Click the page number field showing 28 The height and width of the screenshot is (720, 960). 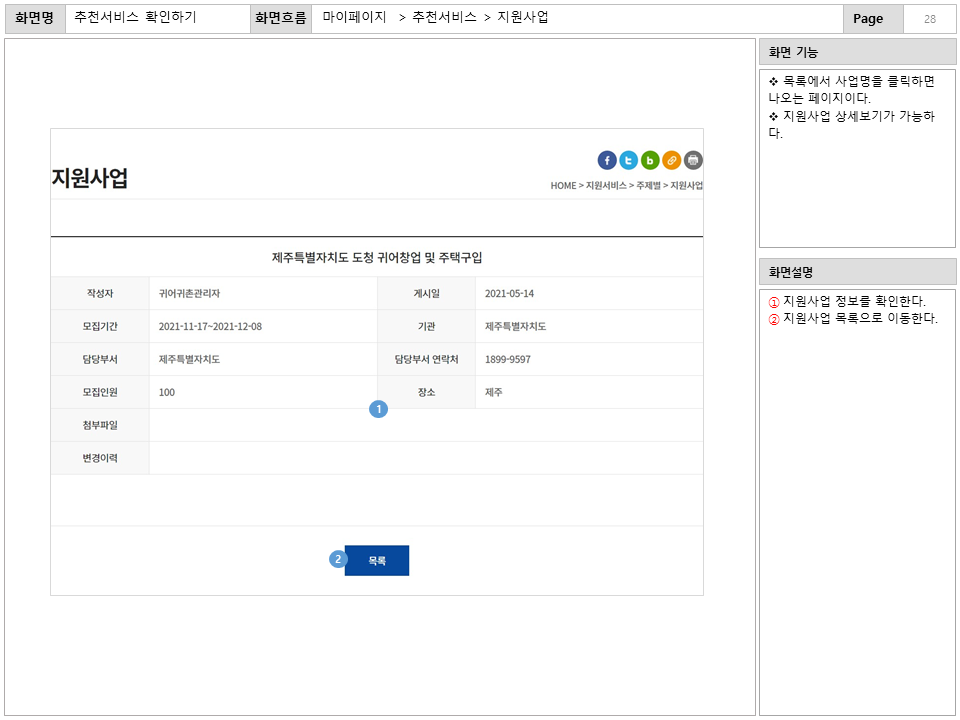point(930,17)
